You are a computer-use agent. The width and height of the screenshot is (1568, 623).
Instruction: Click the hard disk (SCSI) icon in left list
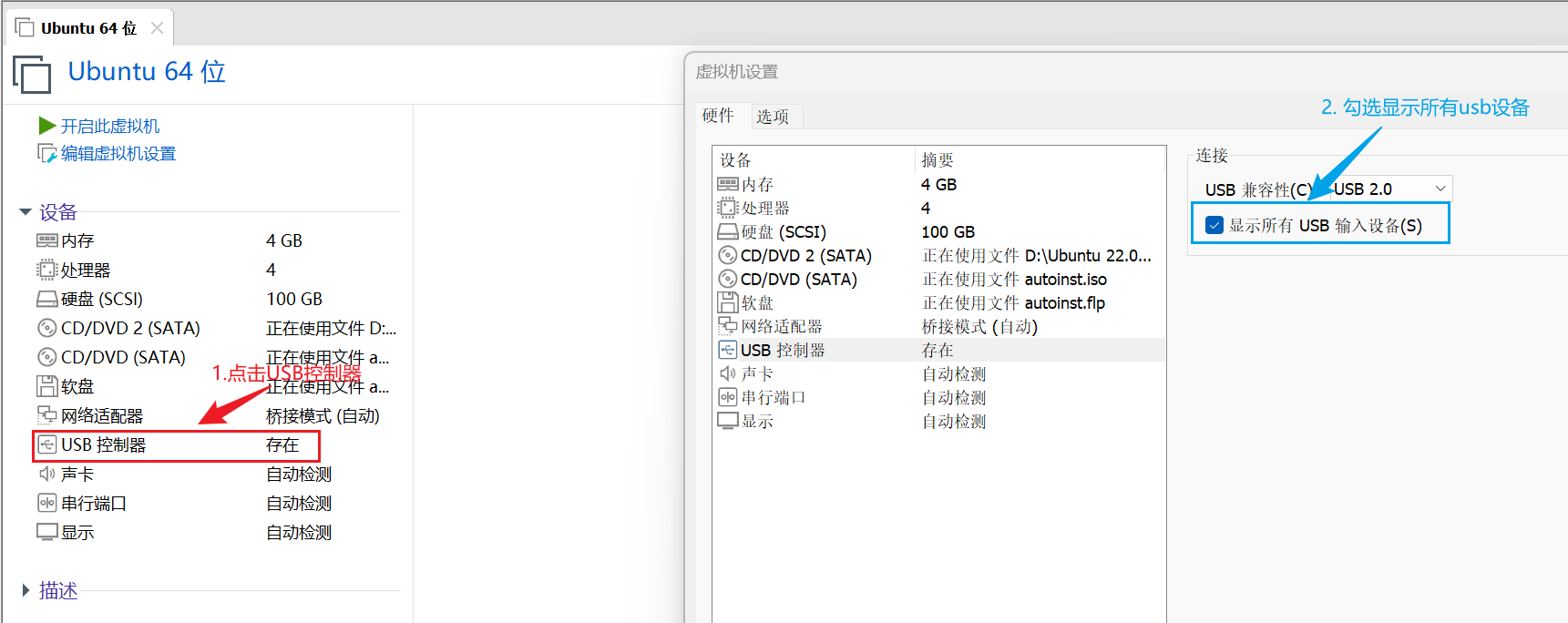[47, 299]
